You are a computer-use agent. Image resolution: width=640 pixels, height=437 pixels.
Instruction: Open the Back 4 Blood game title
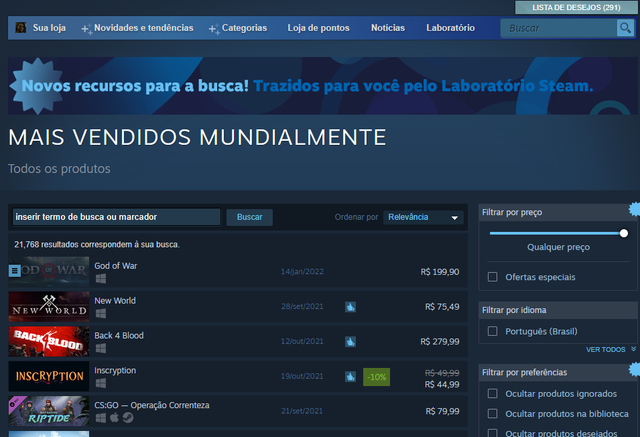point(119,335)
